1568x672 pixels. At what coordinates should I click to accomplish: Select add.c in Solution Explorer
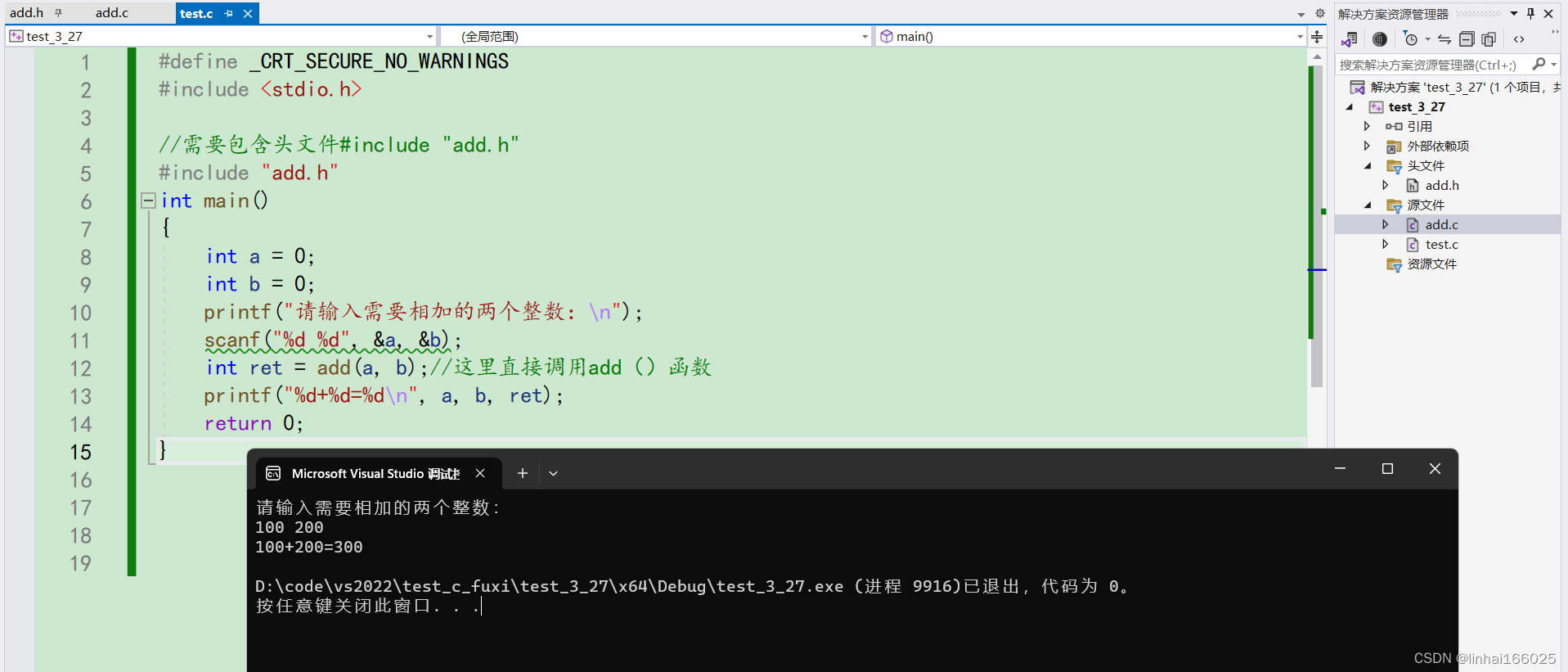(1441, 224)
